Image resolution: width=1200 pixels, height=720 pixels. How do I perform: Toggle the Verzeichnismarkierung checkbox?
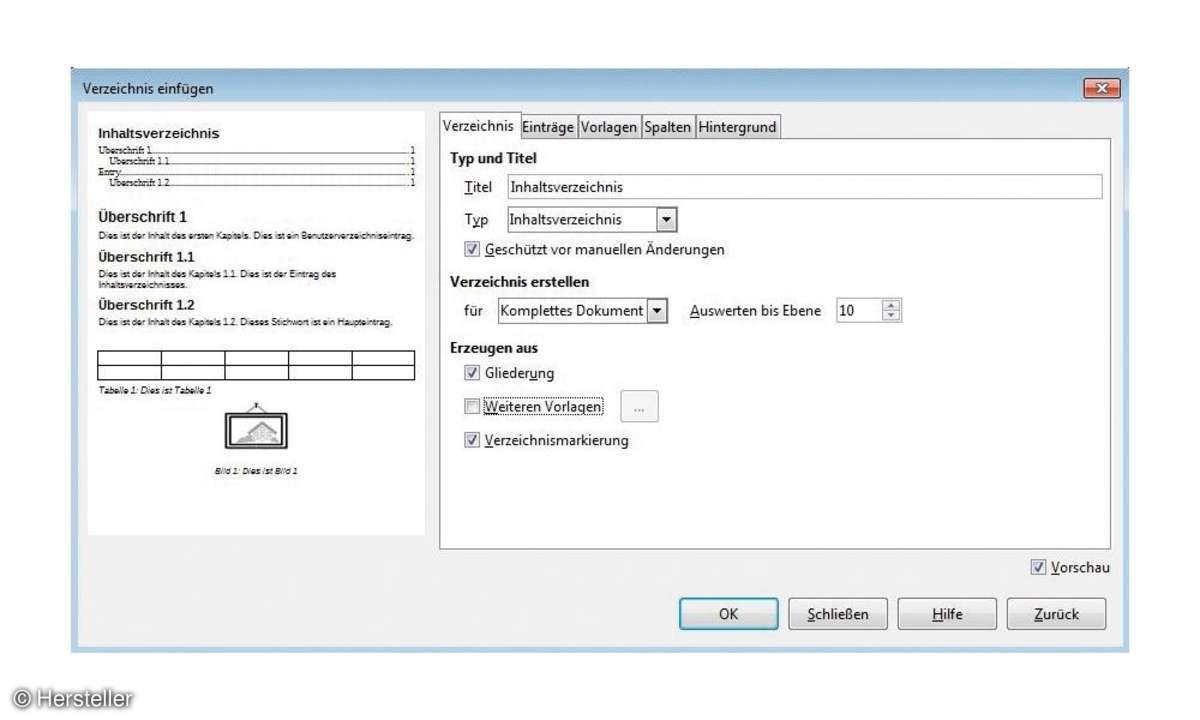click(x=473, y=440)
